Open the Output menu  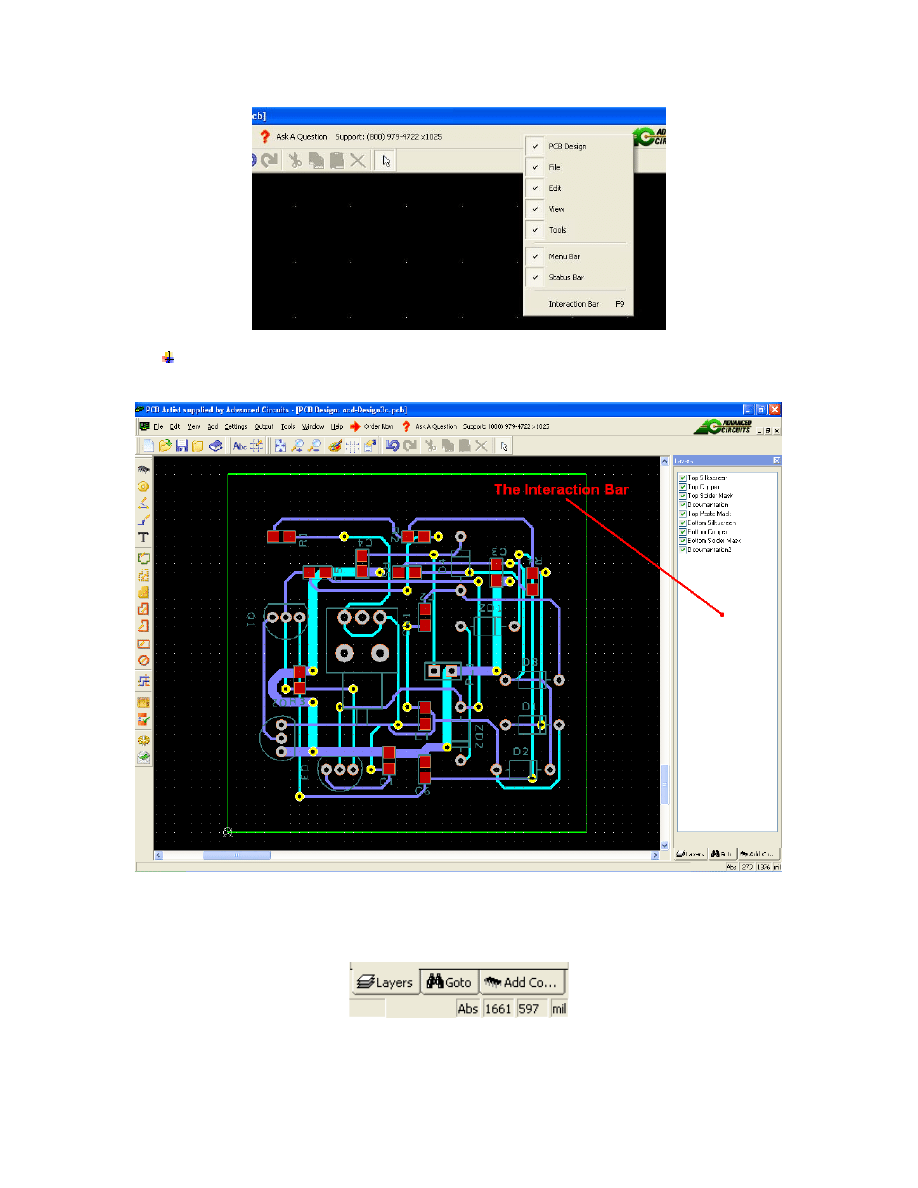click(264, 426)
